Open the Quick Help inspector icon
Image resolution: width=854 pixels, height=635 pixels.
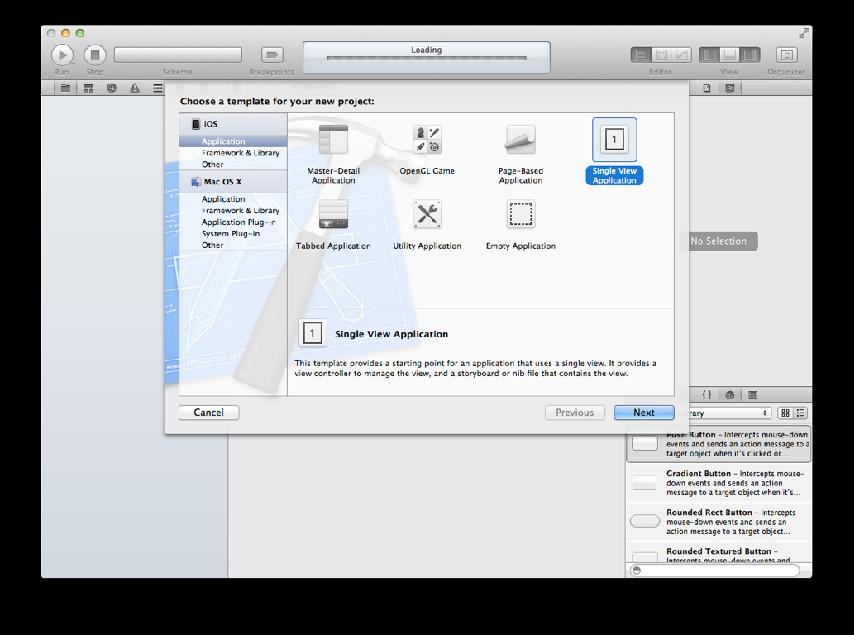coord(730,88)
